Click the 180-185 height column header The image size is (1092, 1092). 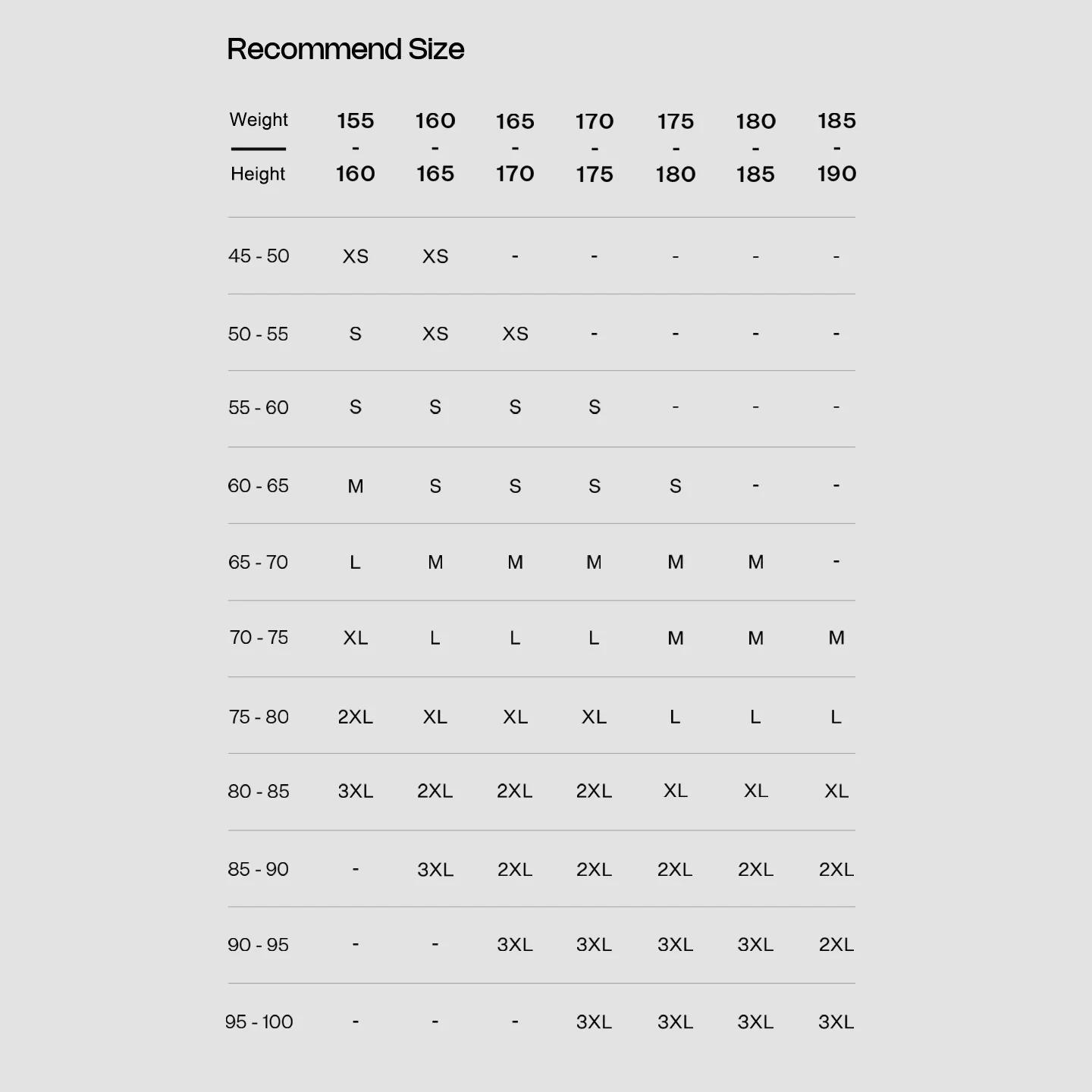(756, 147)
